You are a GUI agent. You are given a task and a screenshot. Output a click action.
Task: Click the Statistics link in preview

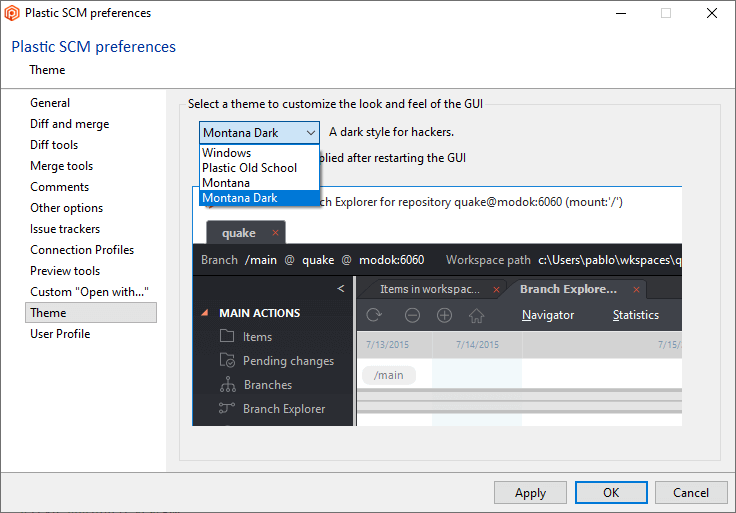click(x=636, y=315)
